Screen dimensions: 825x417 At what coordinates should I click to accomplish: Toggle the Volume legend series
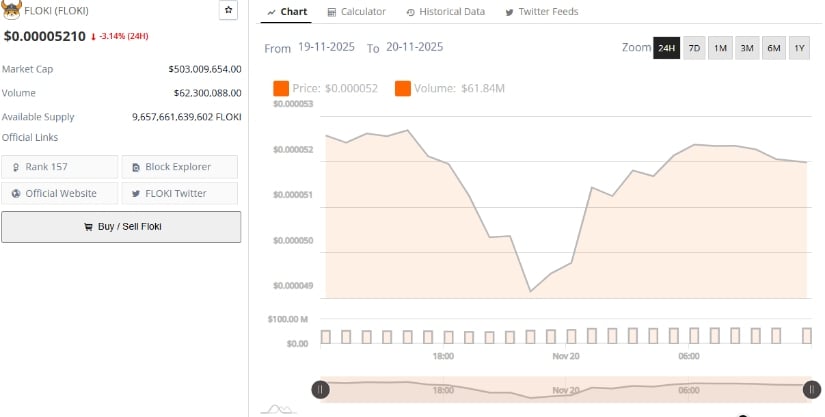click(x=450, y=89)
